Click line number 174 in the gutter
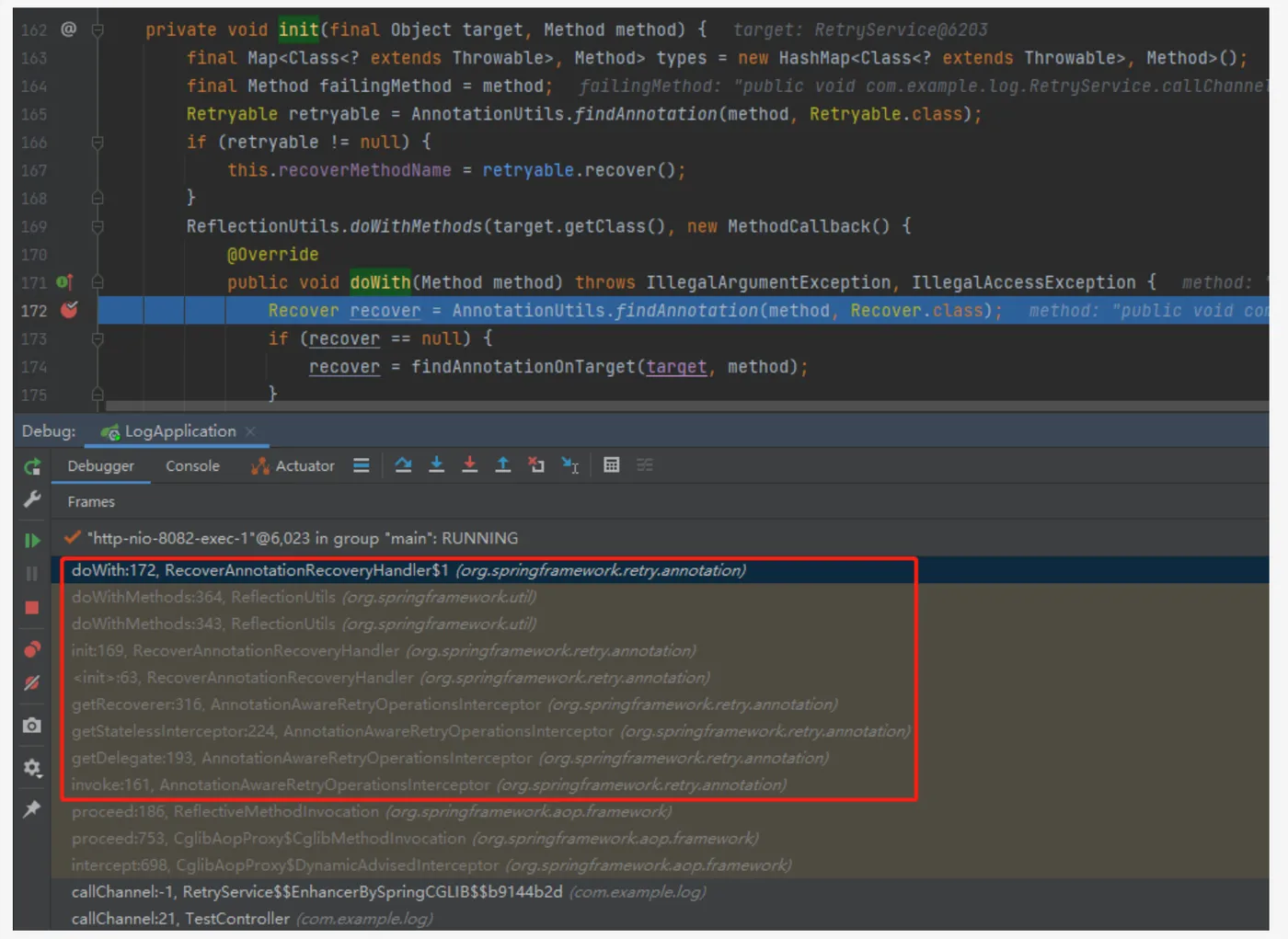The height and width of the screenshot is (939, 1288). tap(34, 367)
